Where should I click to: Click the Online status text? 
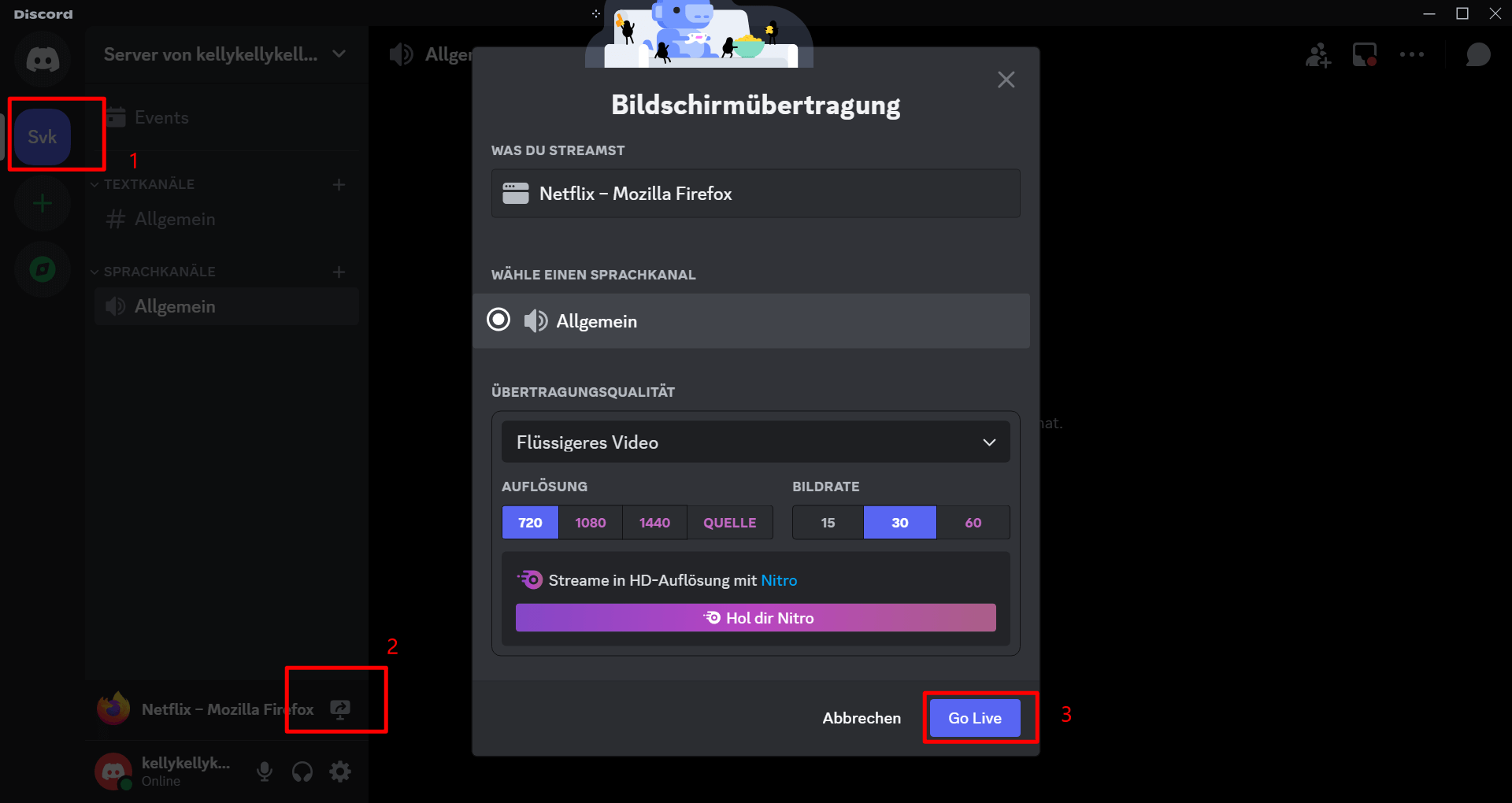pos(161,781)
